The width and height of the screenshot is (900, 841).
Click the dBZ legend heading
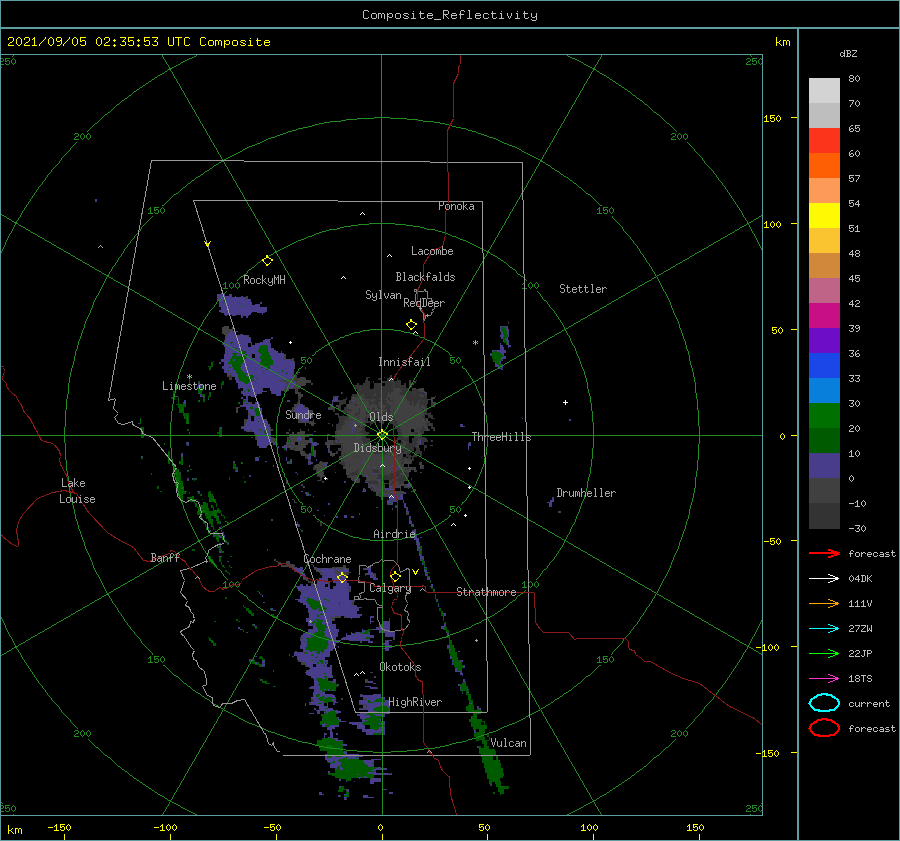coord(848,53)
